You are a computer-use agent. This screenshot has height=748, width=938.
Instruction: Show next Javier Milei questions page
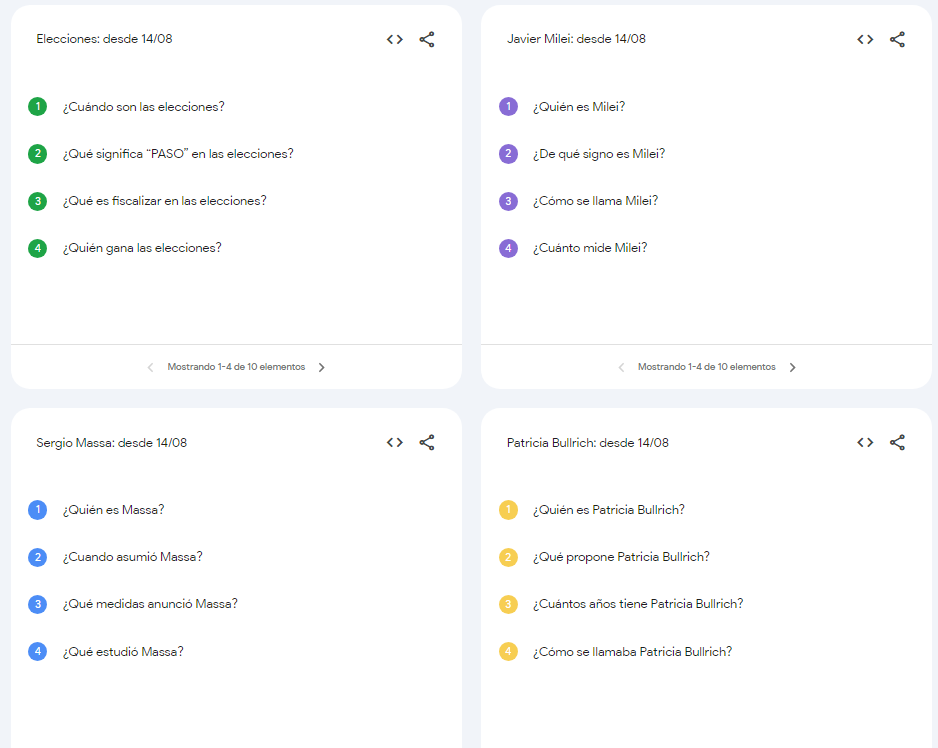pos(793,367)
